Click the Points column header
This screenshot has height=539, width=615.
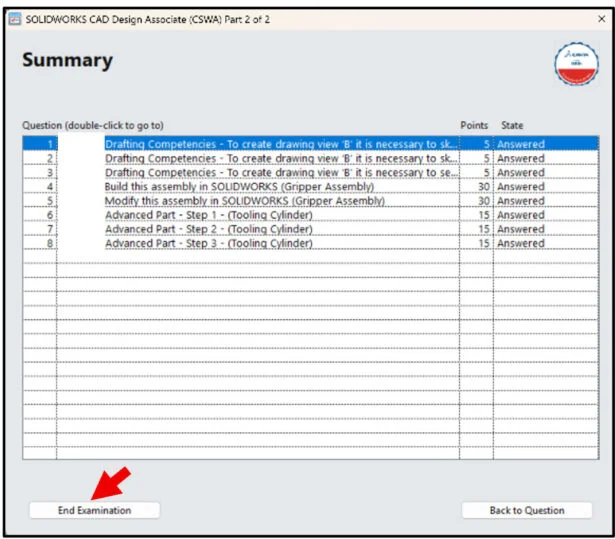pos(474,125)
